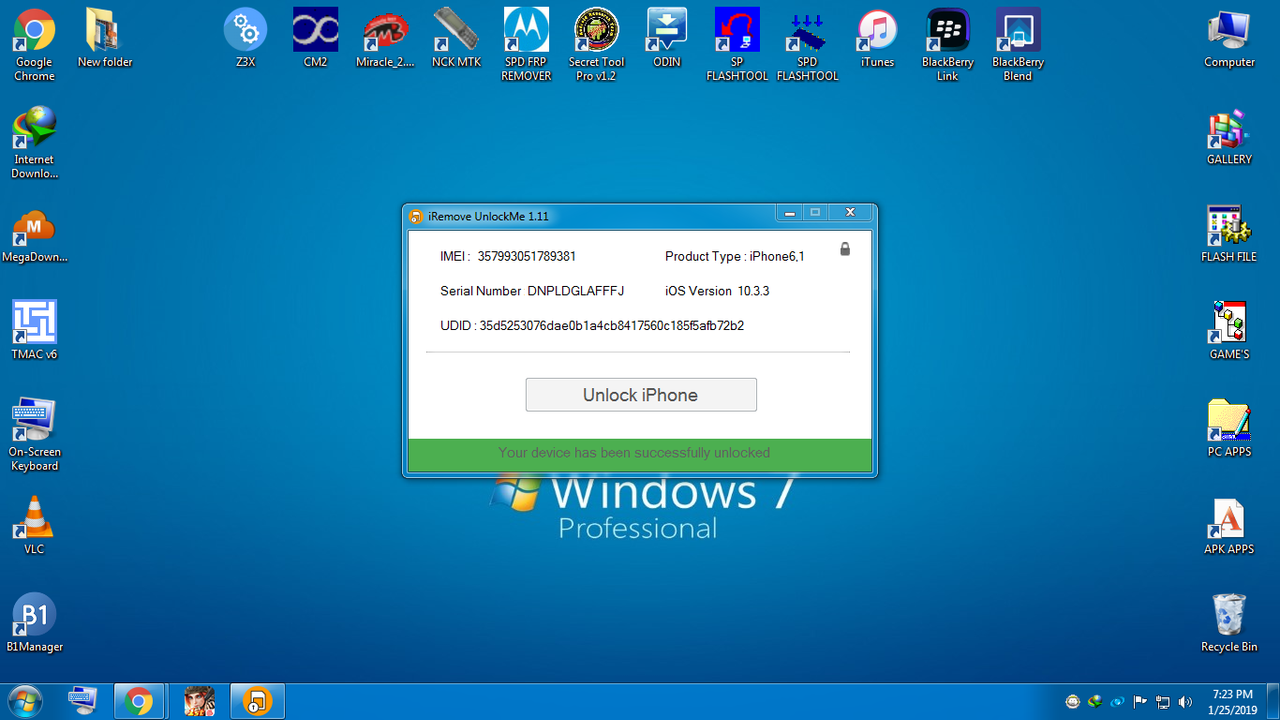The width and height of the screenshot is (1280, 720).
Task: Open the Recycle Bin
Action: click(1229, 623)
